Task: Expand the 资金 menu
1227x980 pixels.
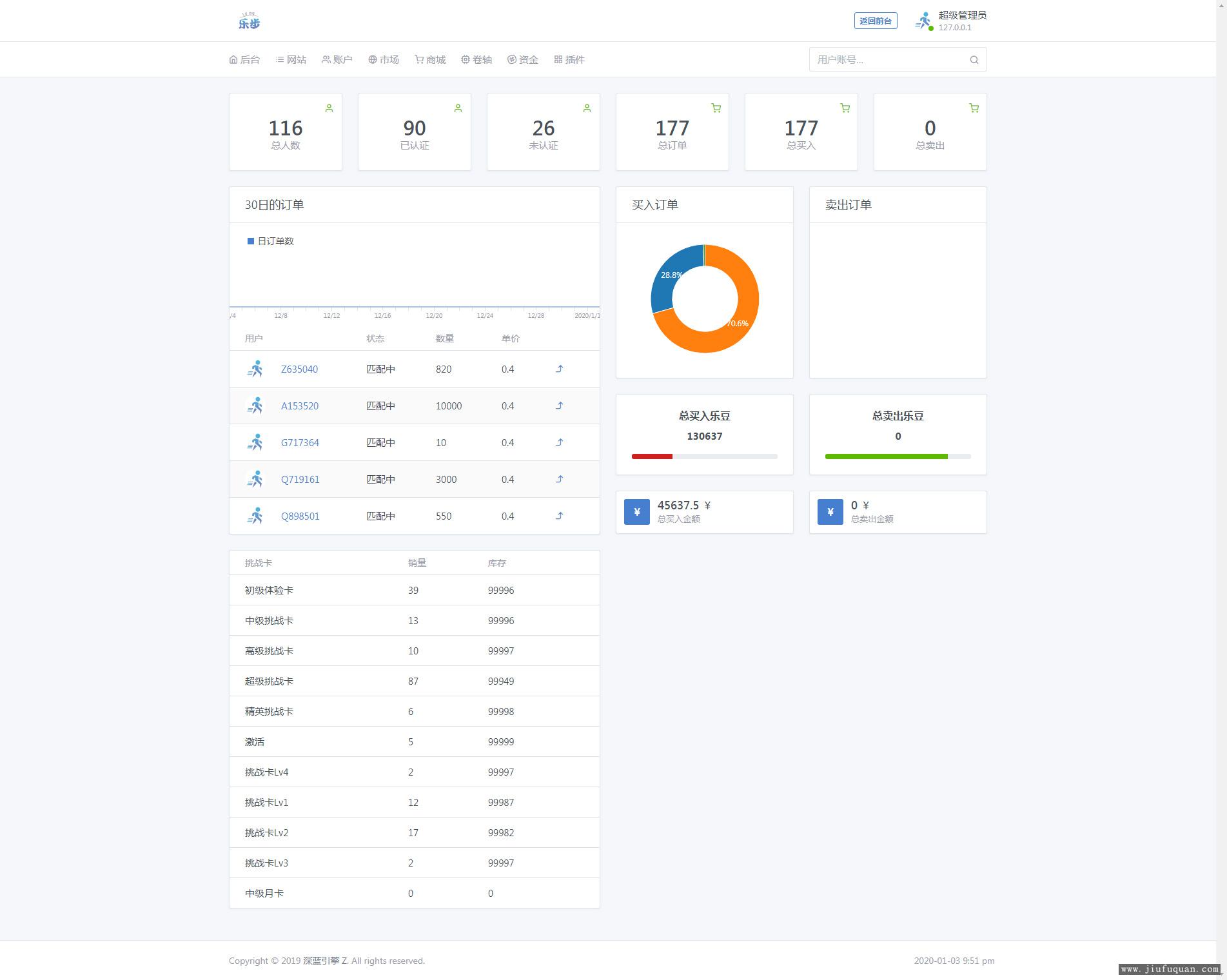Action: (522, 60)
